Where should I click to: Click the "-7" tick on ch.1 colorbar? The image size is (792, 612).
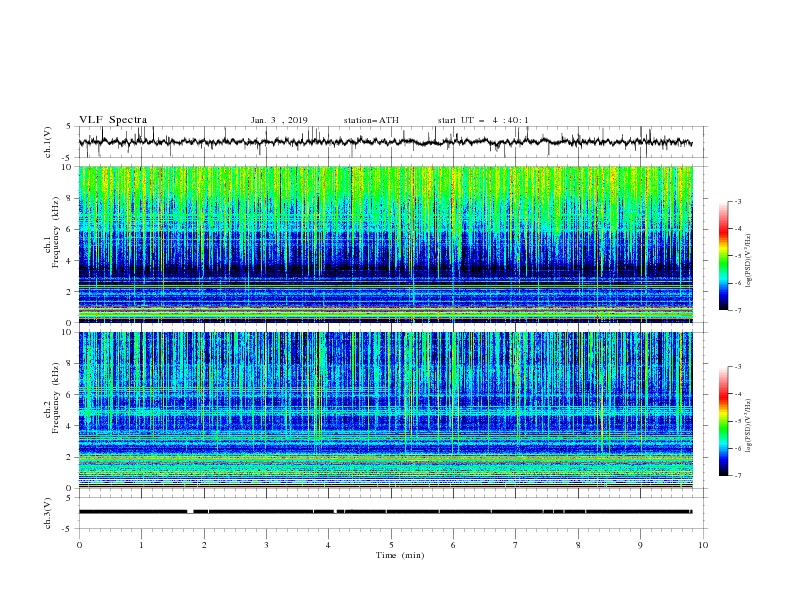point(737,310)
